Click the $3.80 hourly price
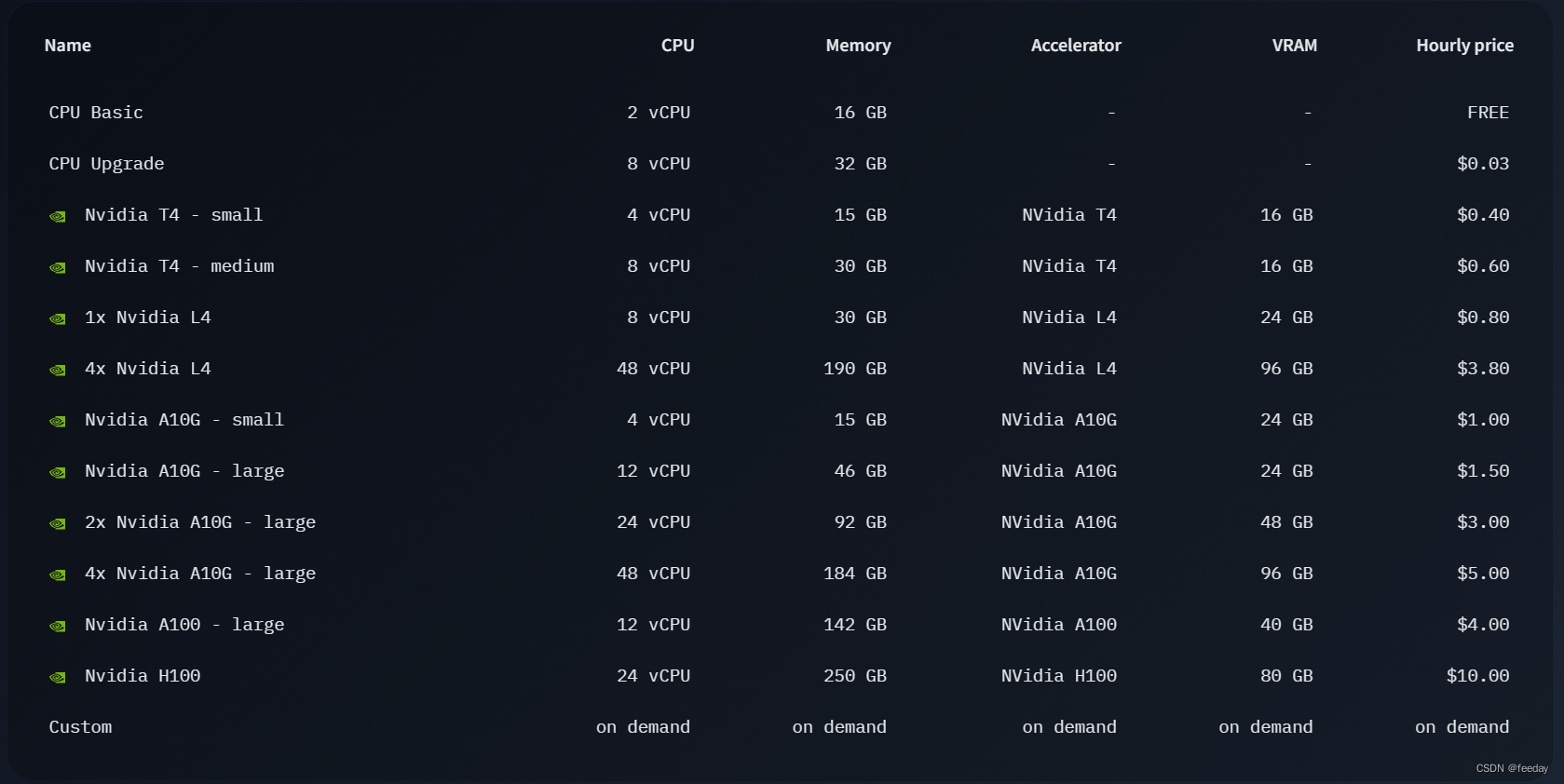1564x784 pixels. 1483,369
